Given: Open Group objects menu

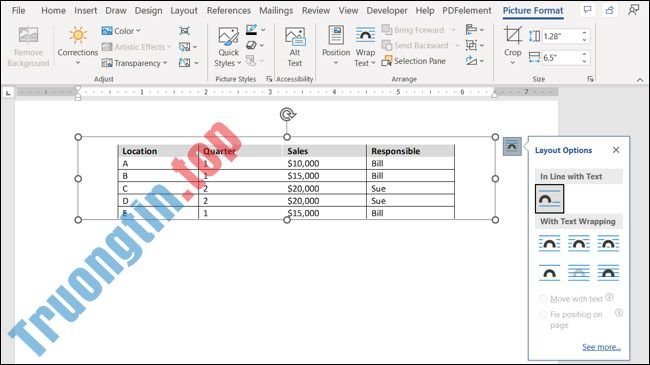Looking at the screenshot, I should coord(475,45).
